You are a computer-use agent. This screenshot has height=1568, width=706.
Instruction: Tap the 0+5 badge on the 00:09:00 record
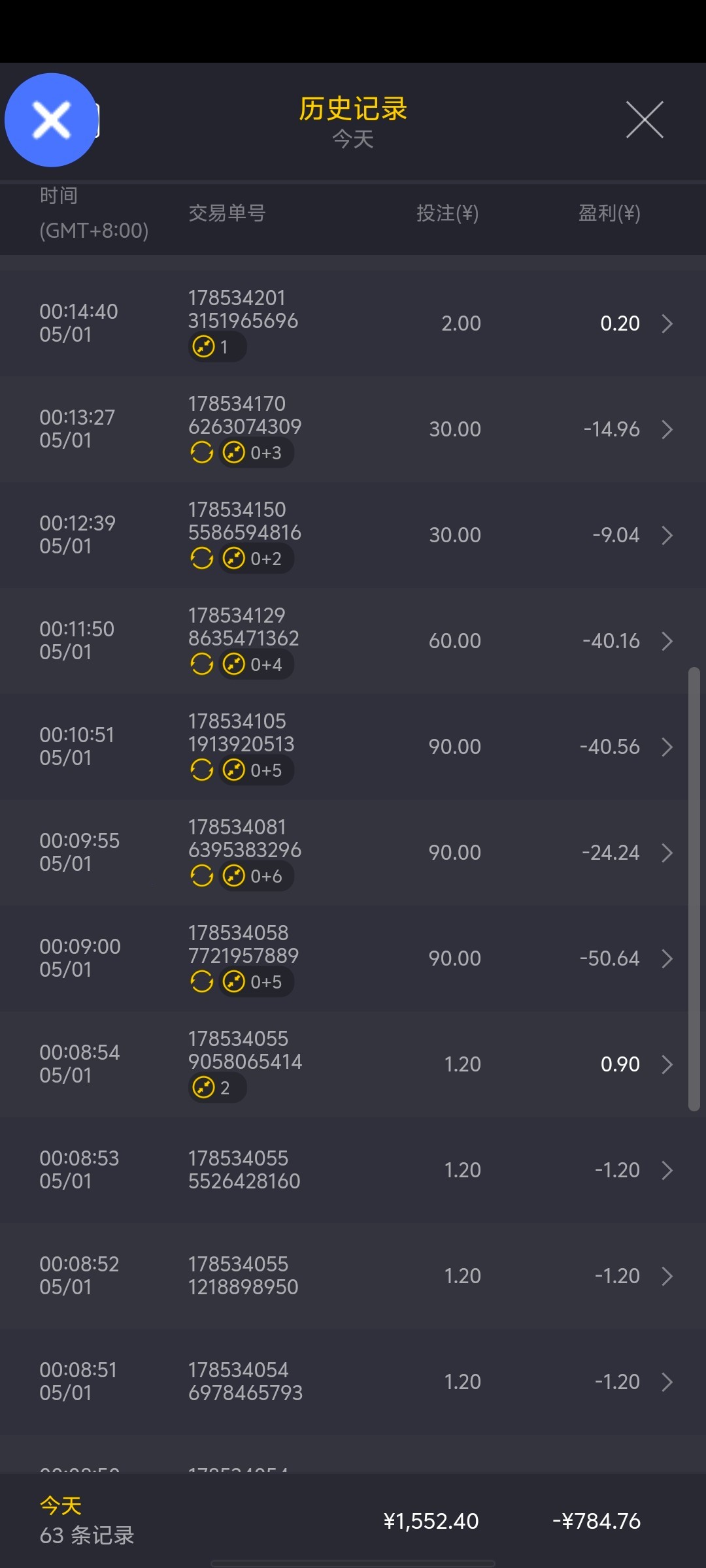coord(256,982)
